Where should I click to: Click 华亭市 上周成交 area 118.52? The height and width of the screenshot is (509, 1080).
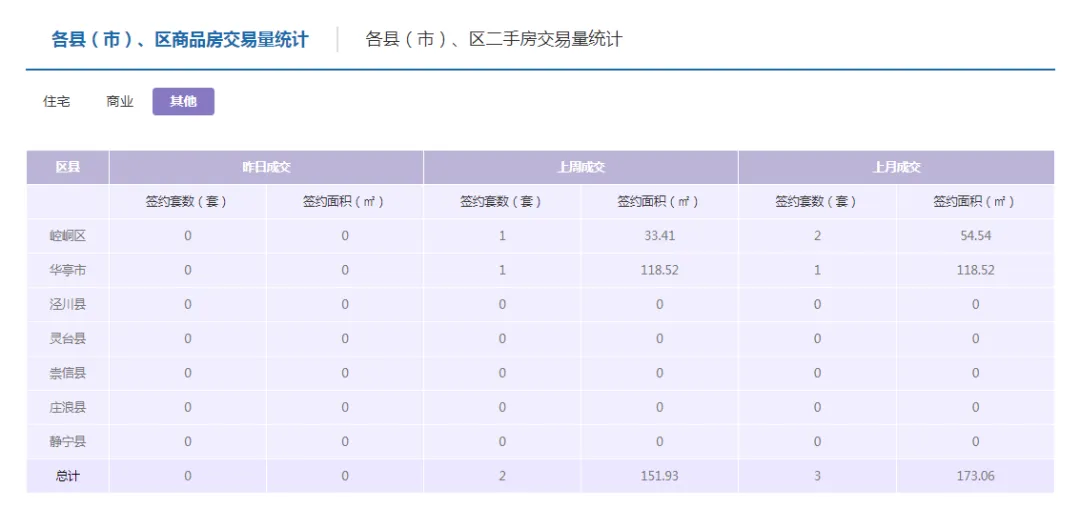(659, 271)
